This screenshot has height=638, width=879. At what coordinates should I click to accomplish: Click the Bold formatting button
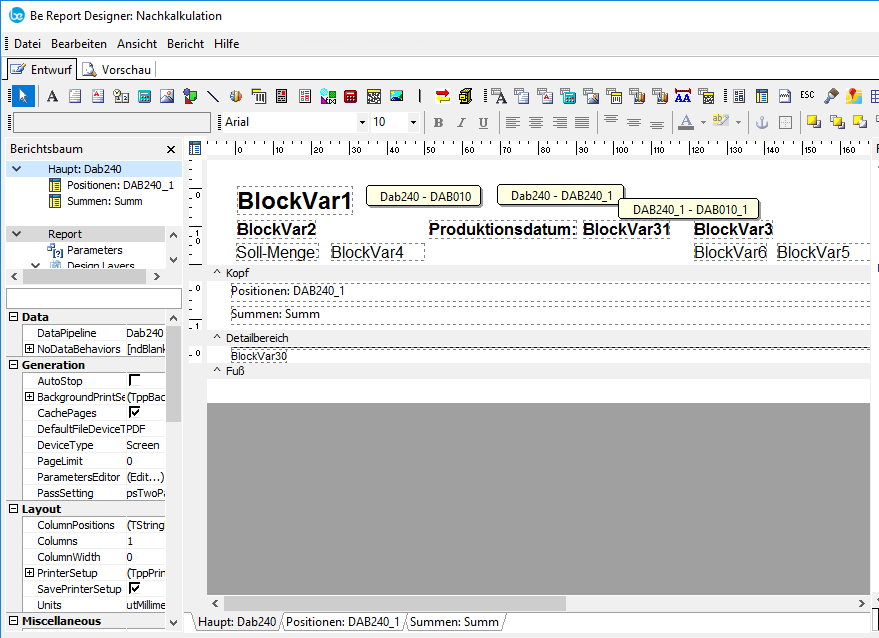click(x=438, y=122)
